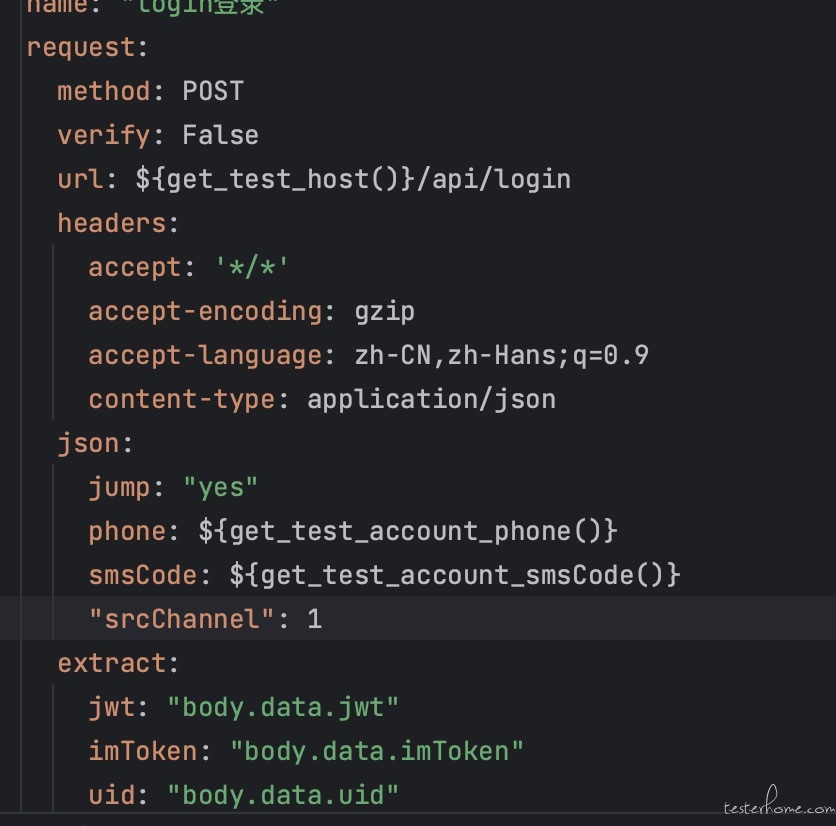836x826 pixels.
Task: Click the zh-CN,zh-Hans;q=0.9 language value
Action: pyautogui.click(x=501, y=355)
